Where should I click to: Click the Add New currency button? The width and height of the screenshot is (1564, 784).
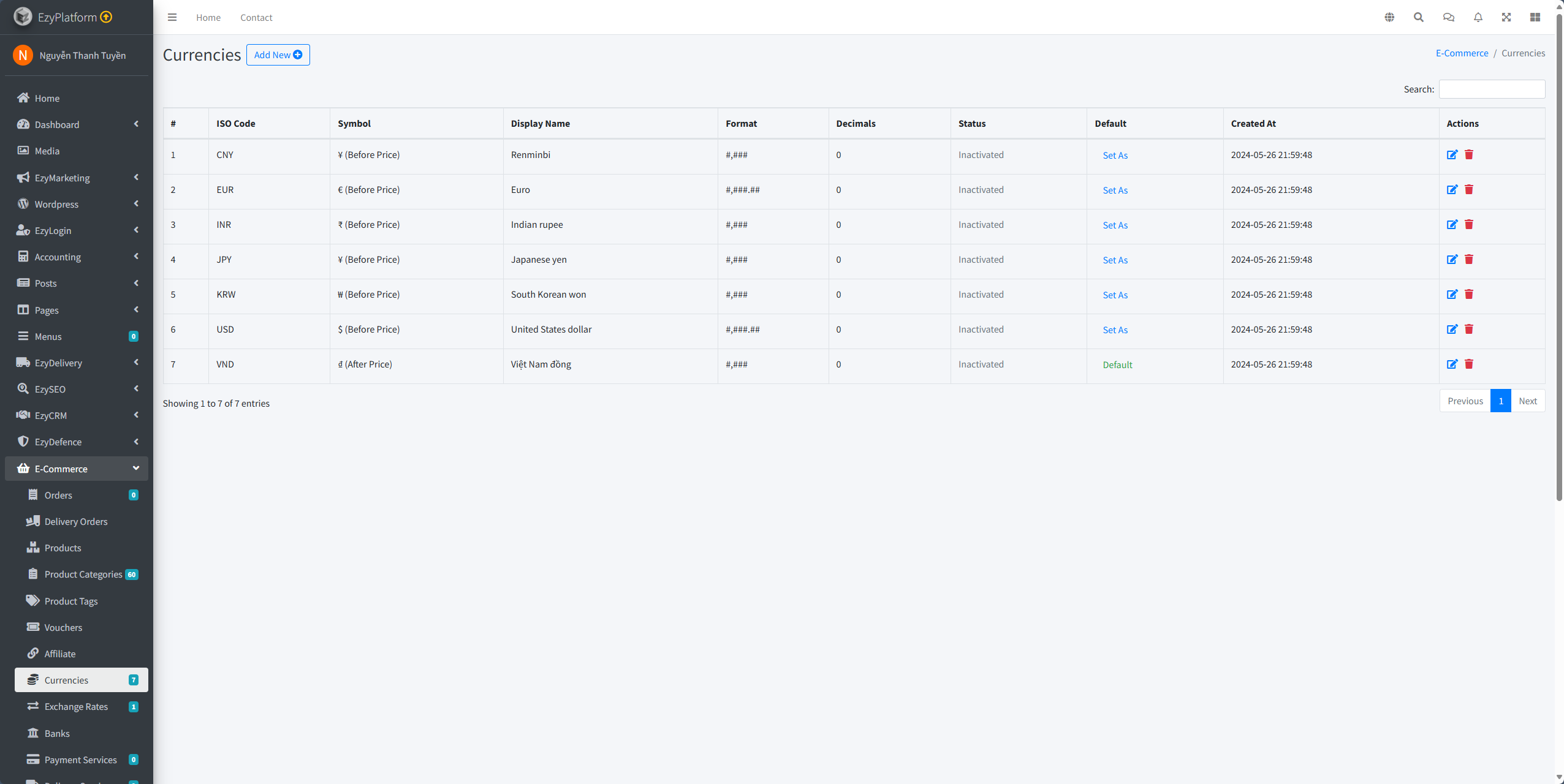click(x=278, y=55)
